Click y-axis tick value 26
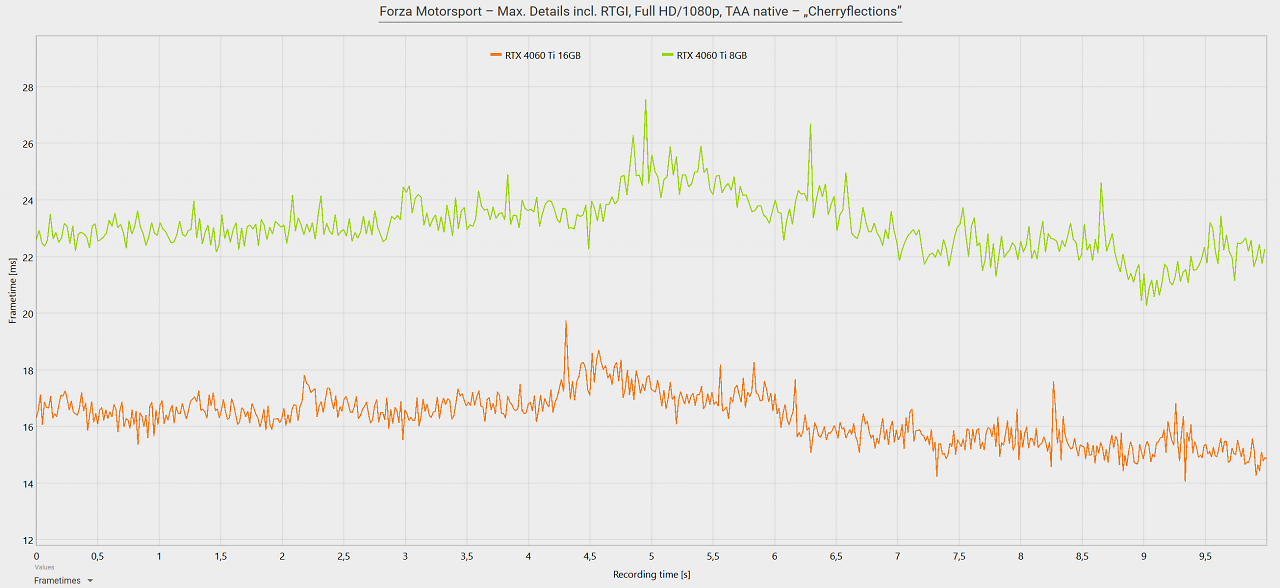1280x588 pixels. coord(28,144)
